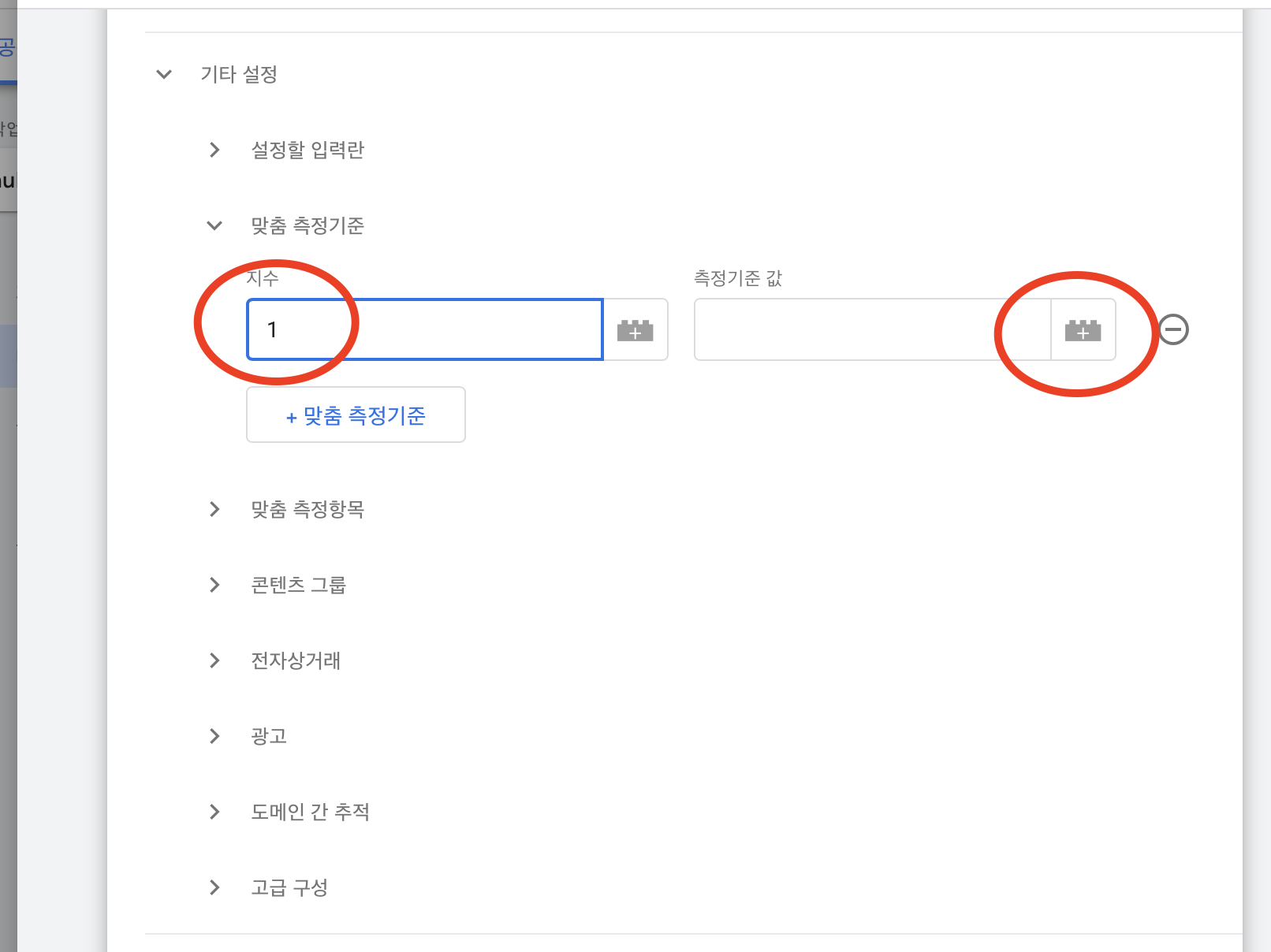The width and height of the screenshot is (1271, 952).
Task: Expand the 설정할 입력란 section
Action: pyautogui.click(x=214, y=150)
